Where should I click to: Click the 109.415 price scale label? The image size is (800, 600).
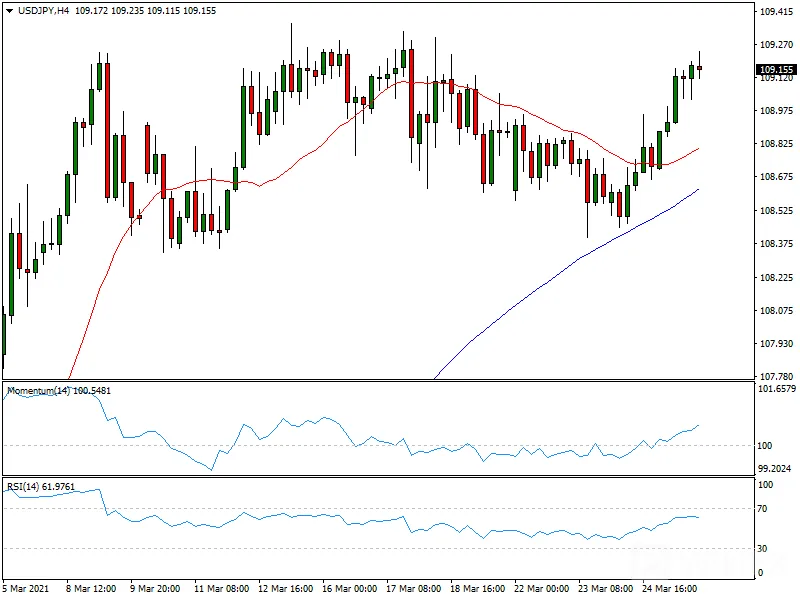tap(776, 12)
